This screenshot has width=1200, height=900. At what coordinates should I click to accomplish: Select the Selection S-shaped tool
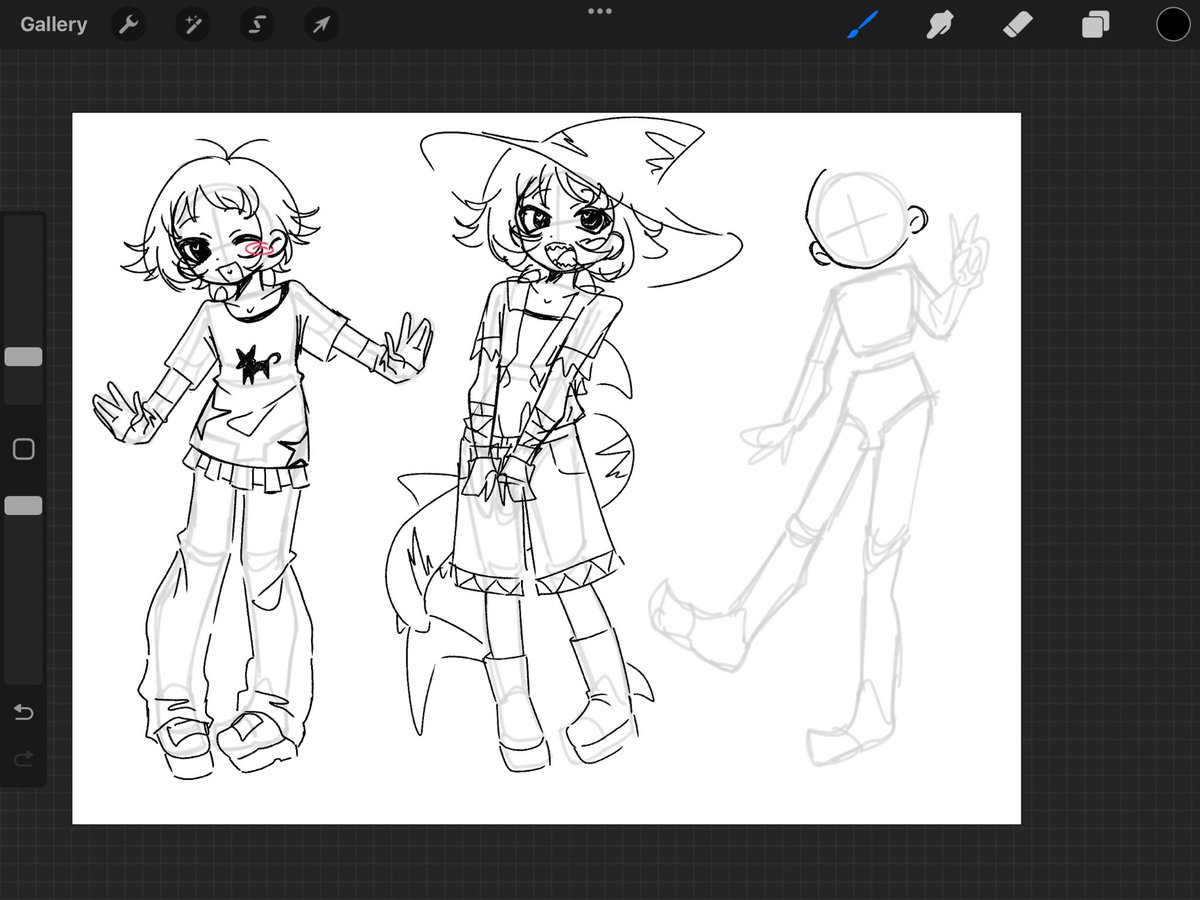click(x=256, y=24)
